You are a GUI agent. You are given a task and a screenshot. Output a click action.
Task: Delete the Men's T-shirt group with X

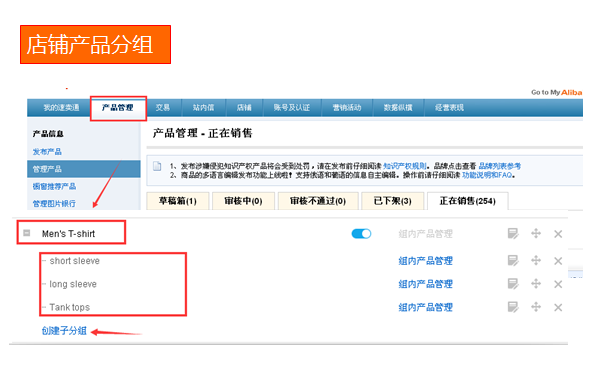tap(558, 234)
